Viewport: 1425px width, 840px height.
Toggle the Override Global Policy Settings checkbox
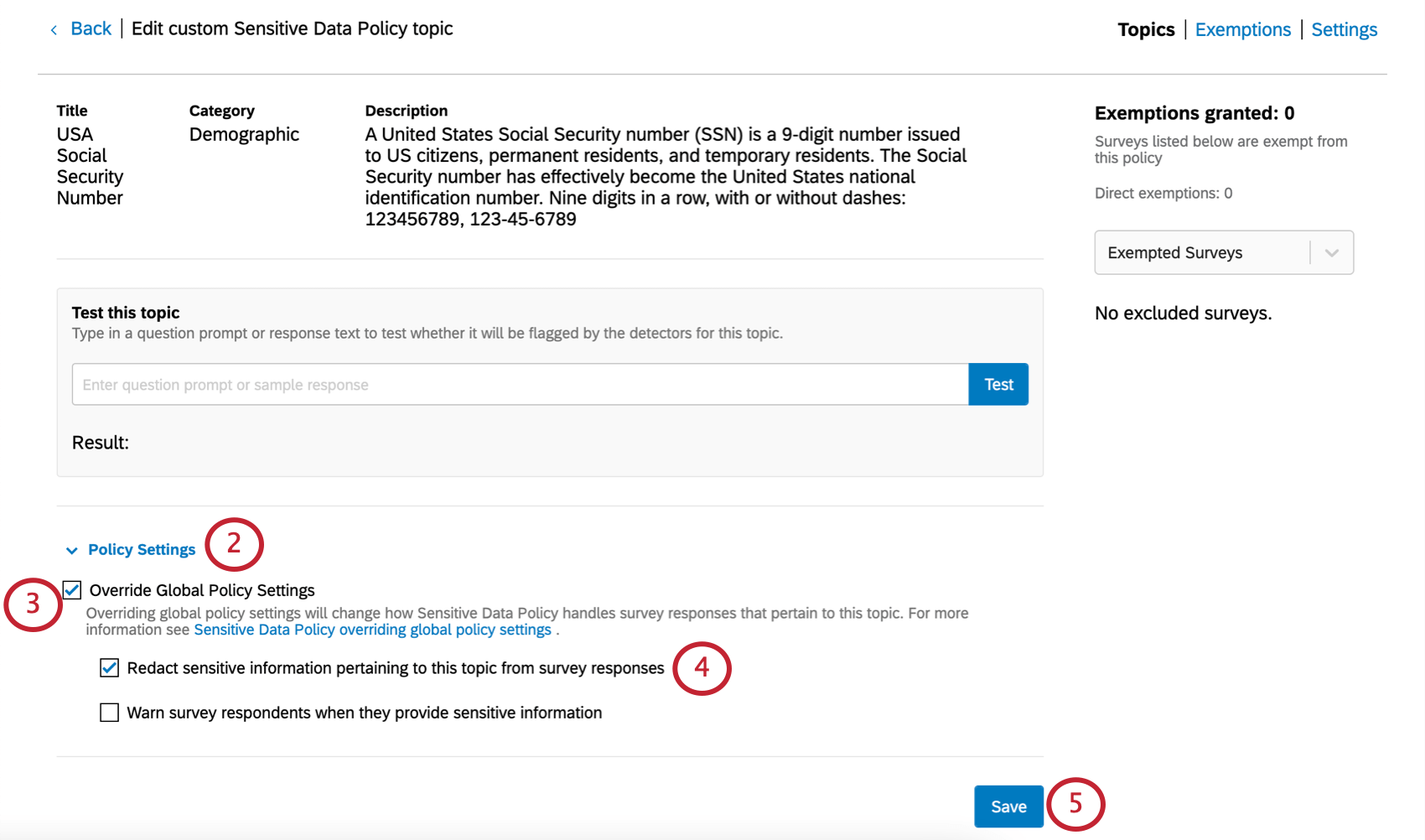tap(72, 590)
